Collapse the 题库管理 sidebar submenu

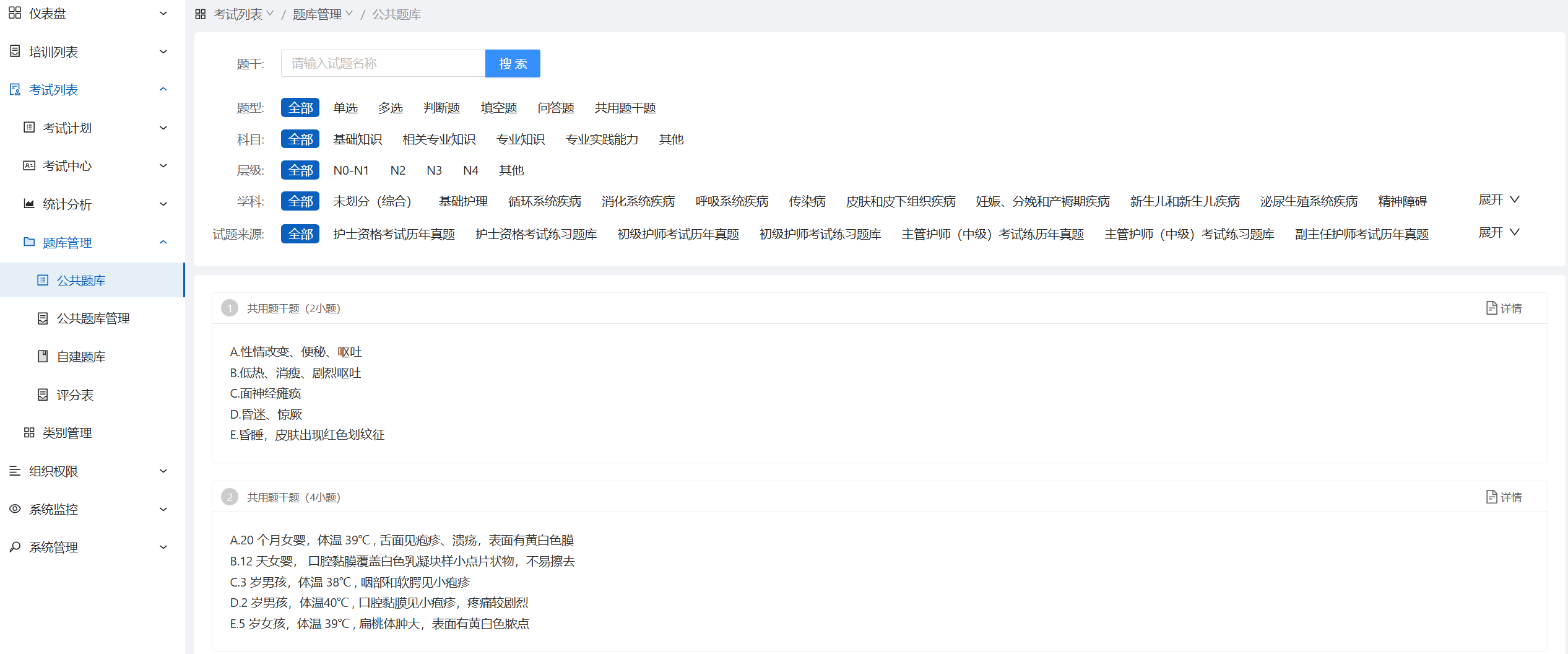pos(163,242)
